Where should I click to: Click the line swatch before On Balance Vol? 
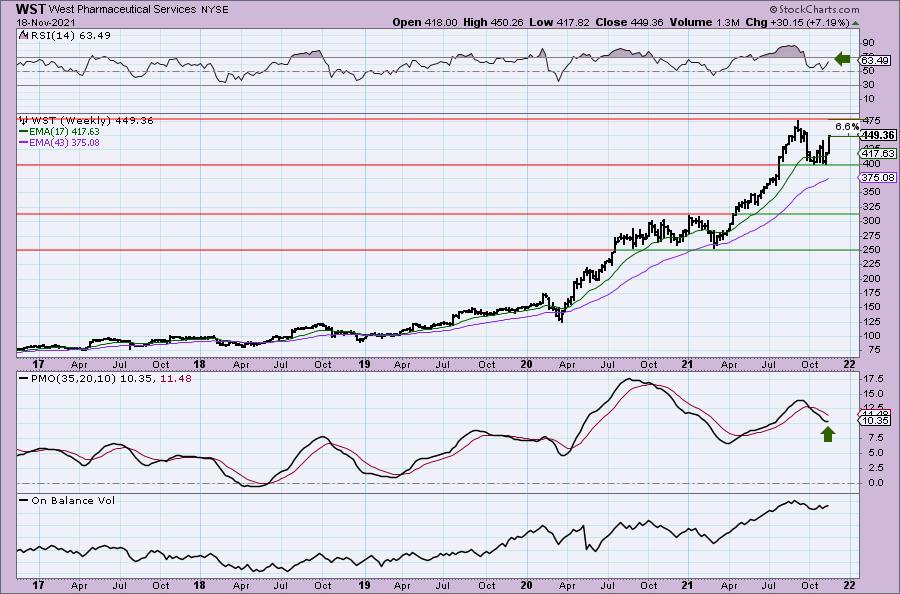point(24,500)
